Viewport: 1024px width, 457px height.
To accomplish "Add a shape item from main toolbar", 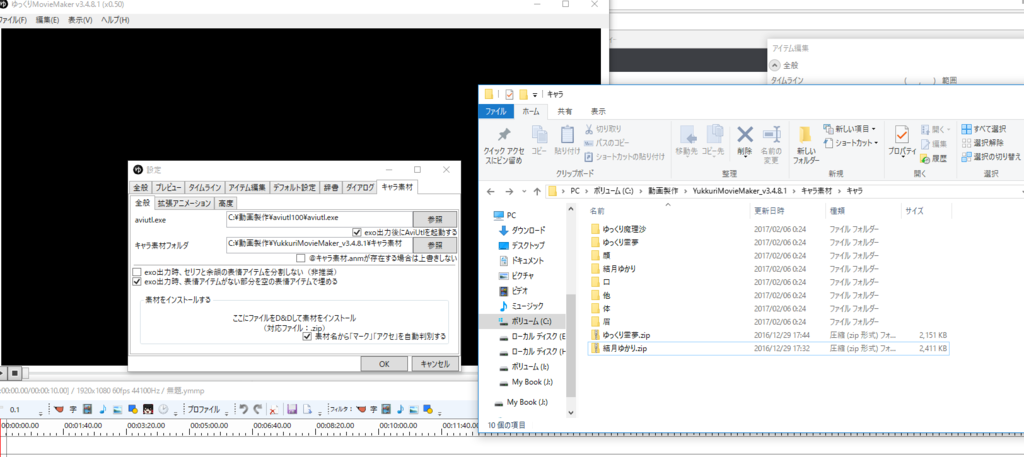I will (x=133, y=409).
